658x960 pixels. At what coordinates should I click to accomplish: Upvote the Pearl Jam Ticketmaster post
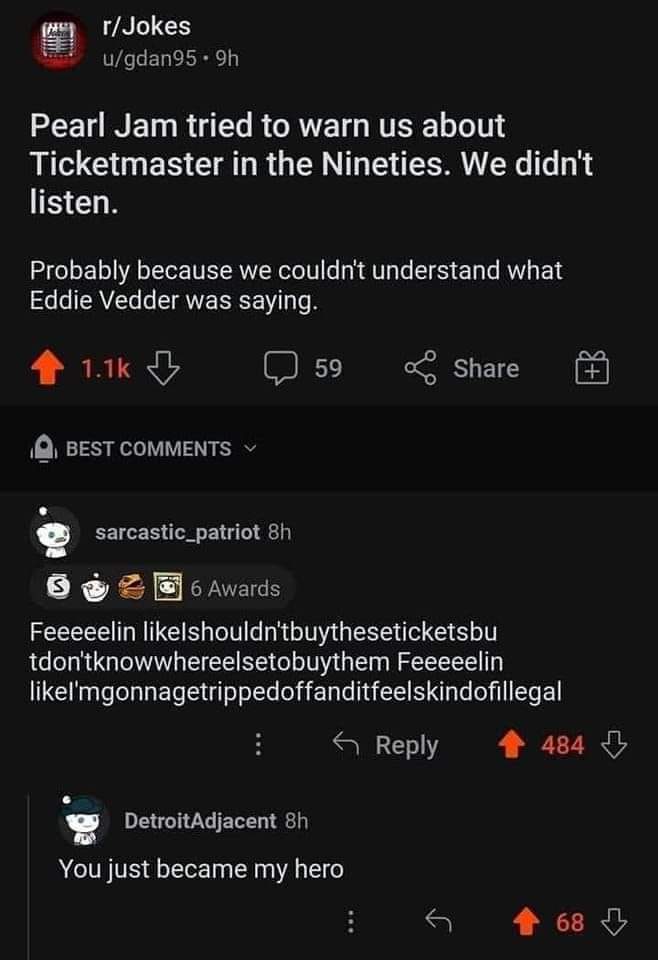click(x=45, y=369)
